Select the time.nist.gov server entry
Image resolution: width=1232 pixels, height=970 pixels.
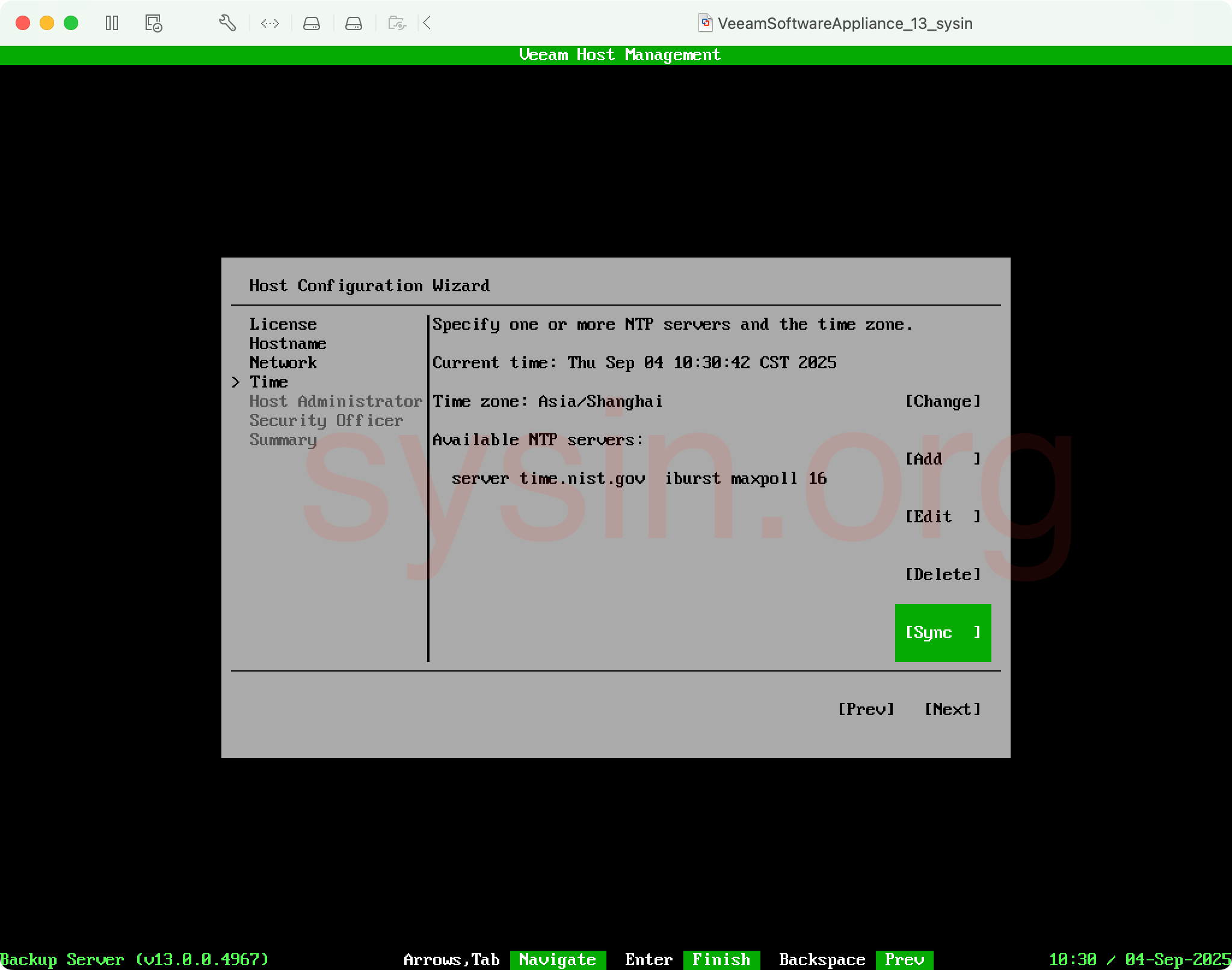point(639,478)
